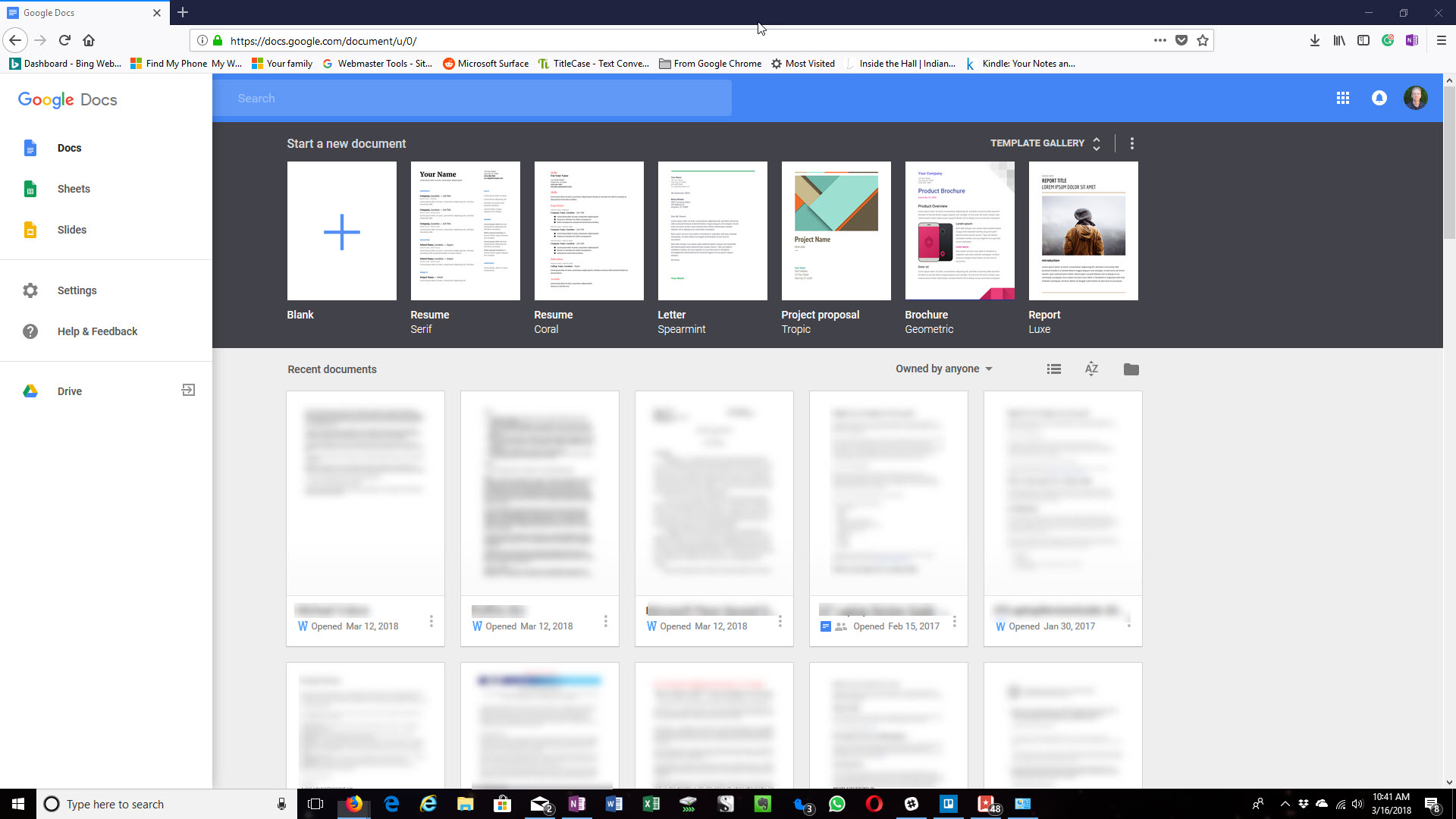Viewport: 1456px width, 819px height.
Task: Choose the Project proposal Tropic template
Action: point(836,231)
